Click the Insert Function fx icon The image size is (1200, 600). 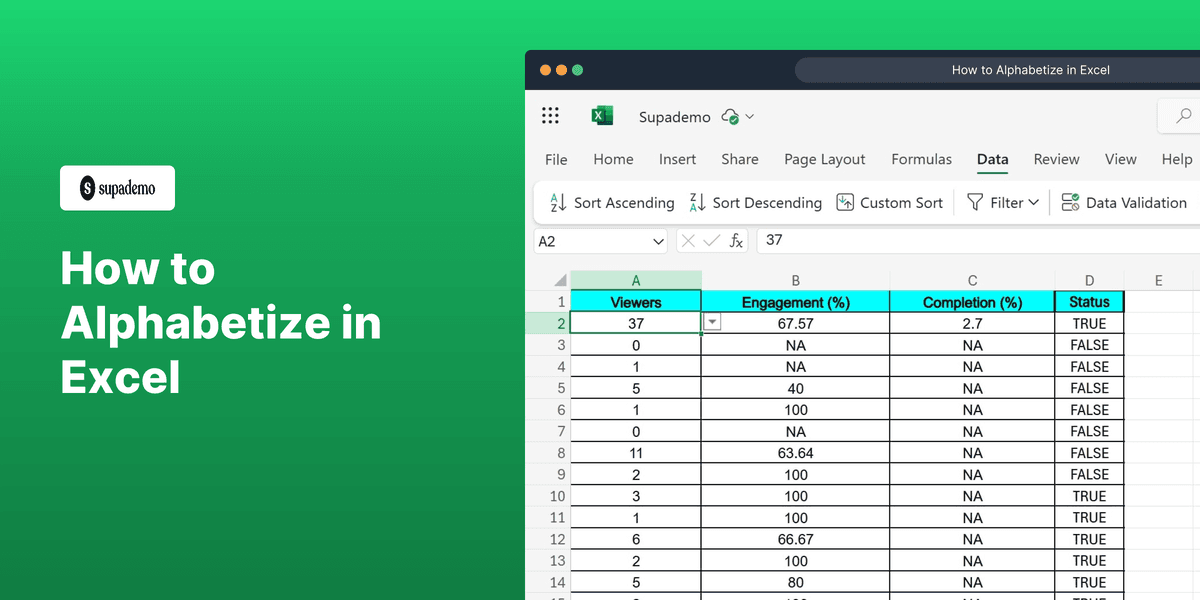(736, 240)
